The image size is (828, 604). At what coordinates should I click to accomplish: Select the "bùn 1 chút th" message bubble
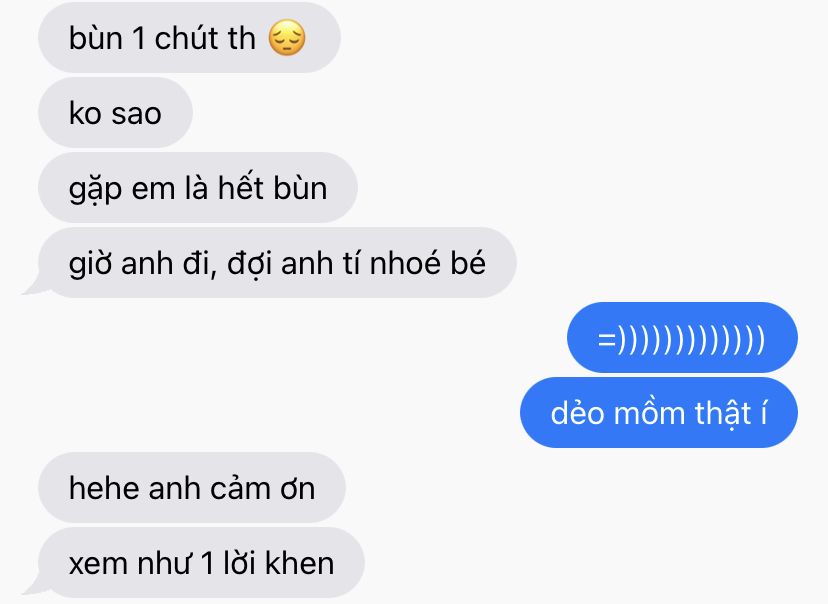tap(189, 37)
